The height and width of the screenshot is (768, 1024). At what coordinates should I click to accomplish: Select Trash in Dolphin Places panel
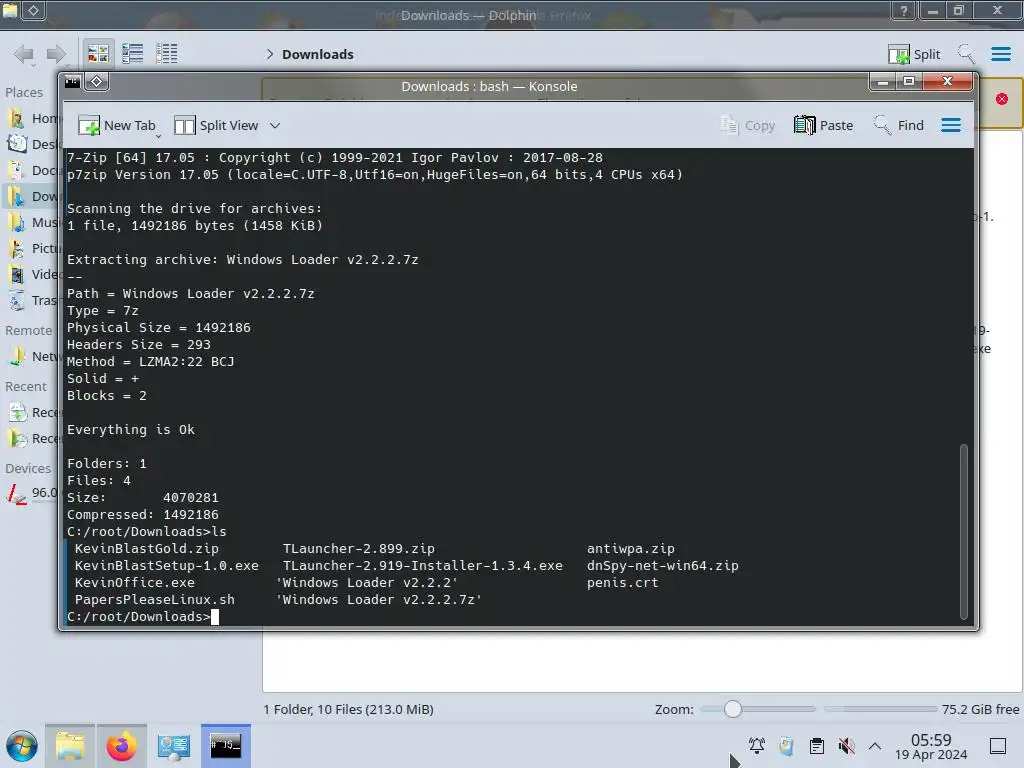[33, 301]
